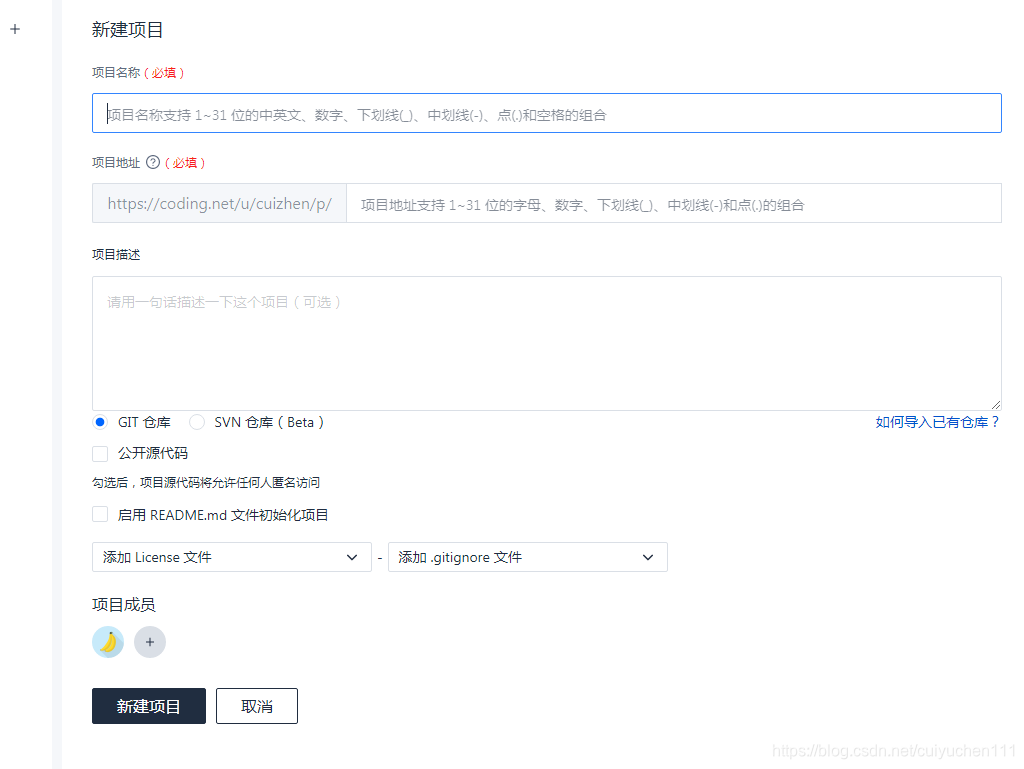Click the 项目成员 section label
Screen dimensions: 1024x769
click(x=124, y=605)
